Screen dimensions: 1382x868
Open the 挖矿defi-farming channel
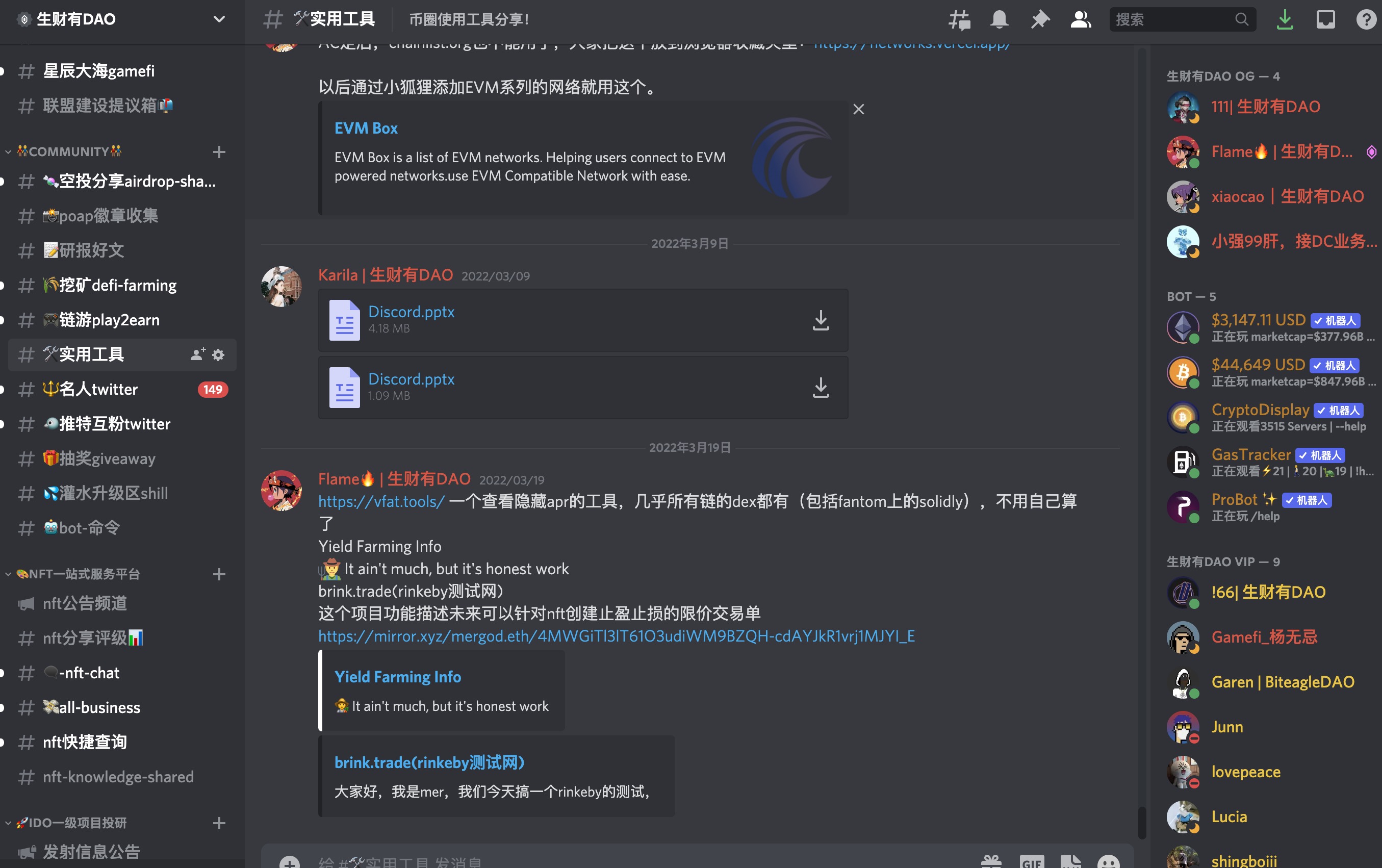[x=117, y=285]
